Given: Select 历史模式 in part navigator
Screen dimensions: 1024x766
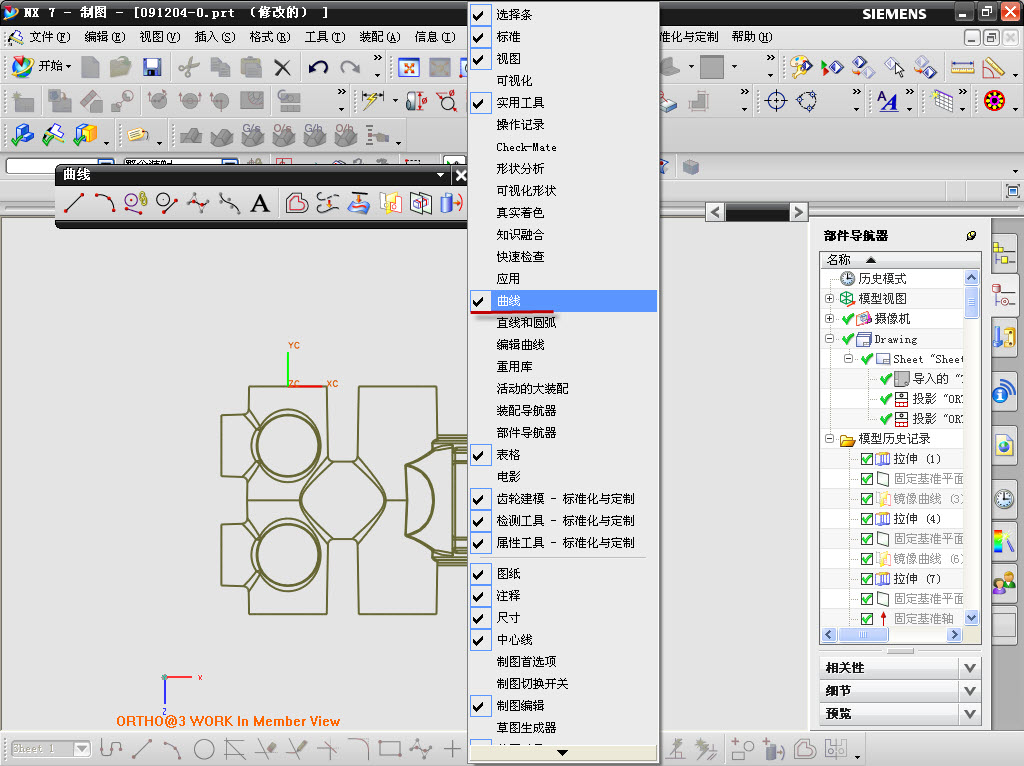Looking at the screenshot, I should [882, 279].
